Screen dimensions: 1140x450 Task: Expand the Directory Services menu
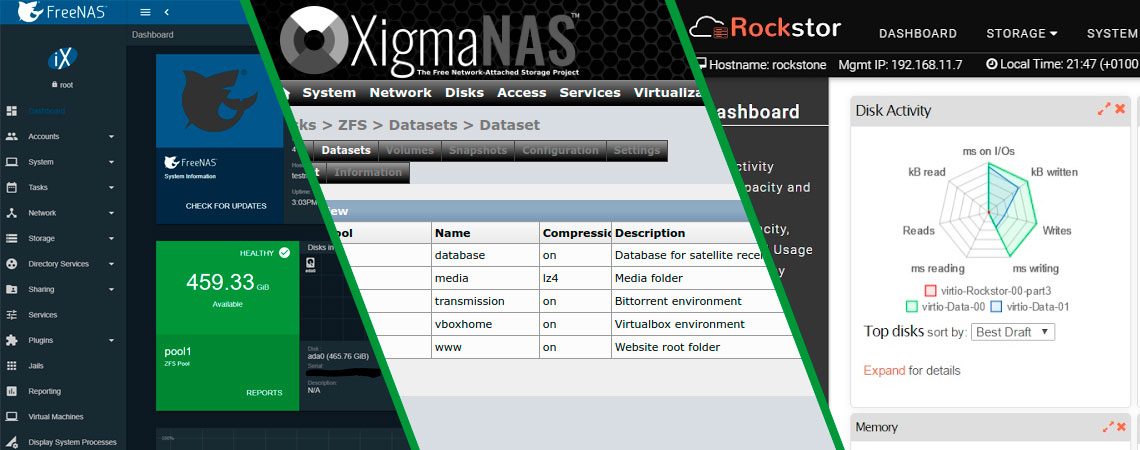click(111, 264)
